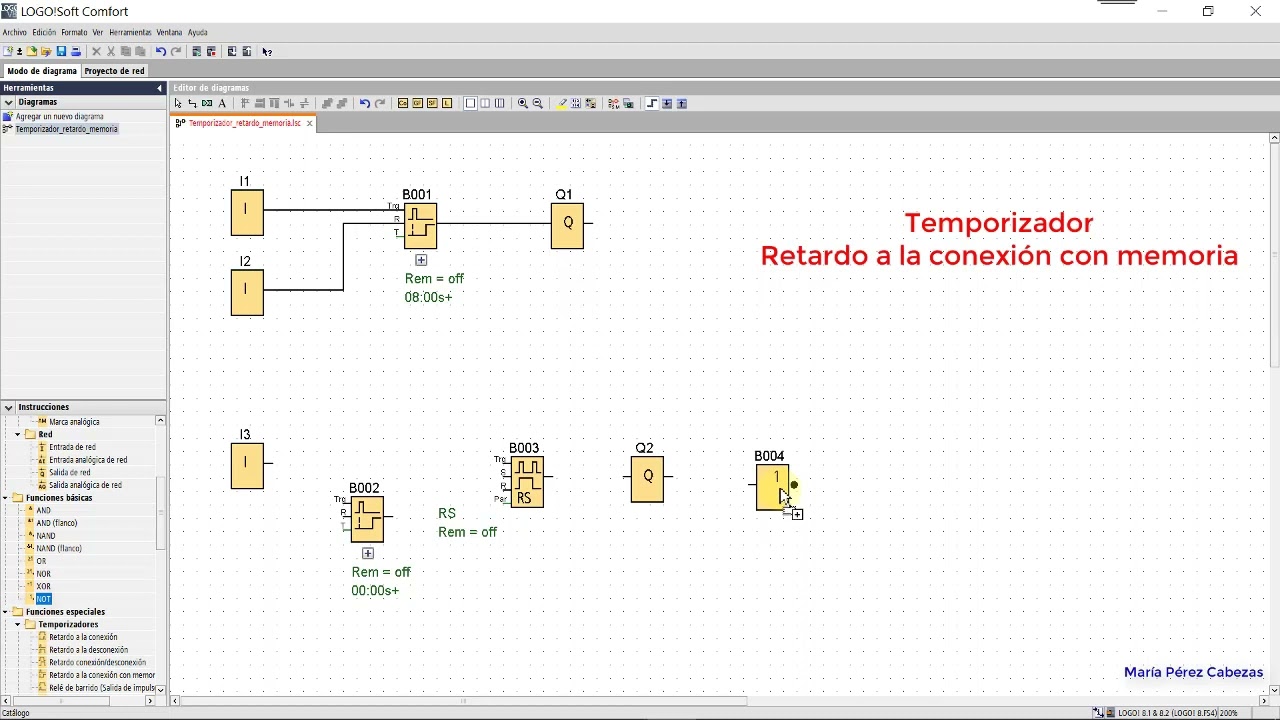The image size is (1280, 720).
Task: Select Retardo a la conexión con memoria
Action: pos(102,675)
